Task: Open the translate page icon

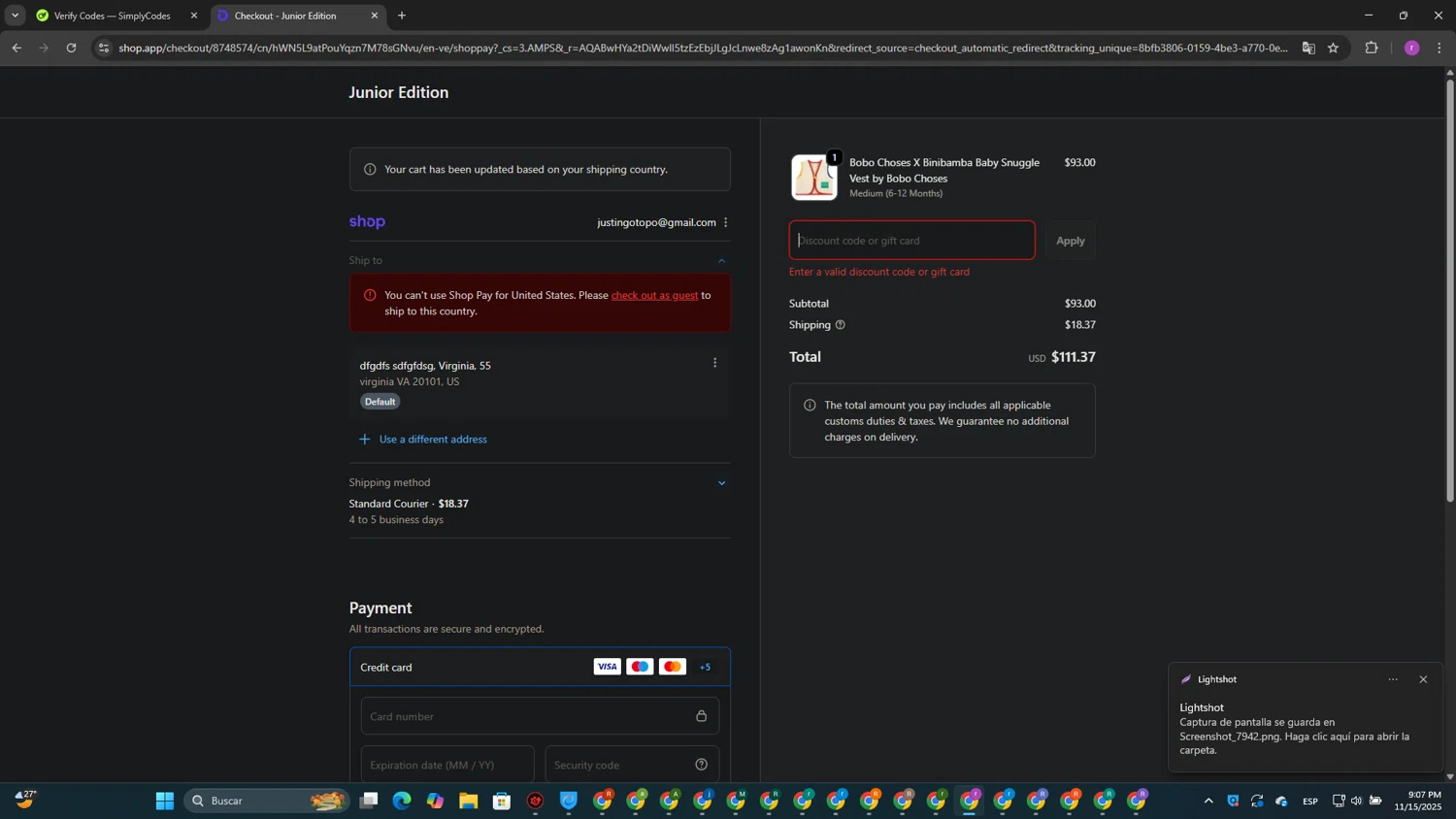Action: tap(1308, 48)
